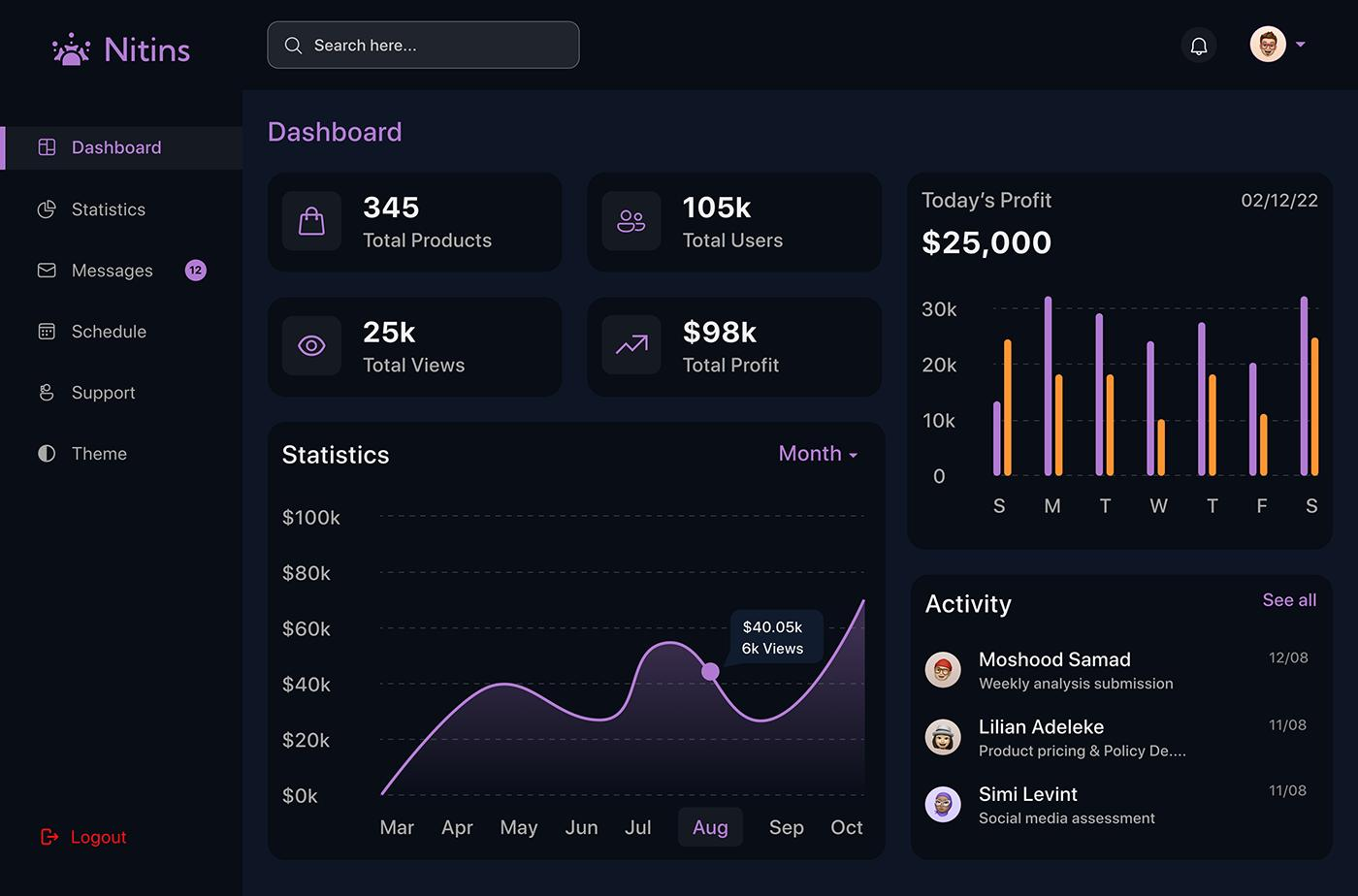Select Mar on the chart axis
1358x896 pixels.
397,827
